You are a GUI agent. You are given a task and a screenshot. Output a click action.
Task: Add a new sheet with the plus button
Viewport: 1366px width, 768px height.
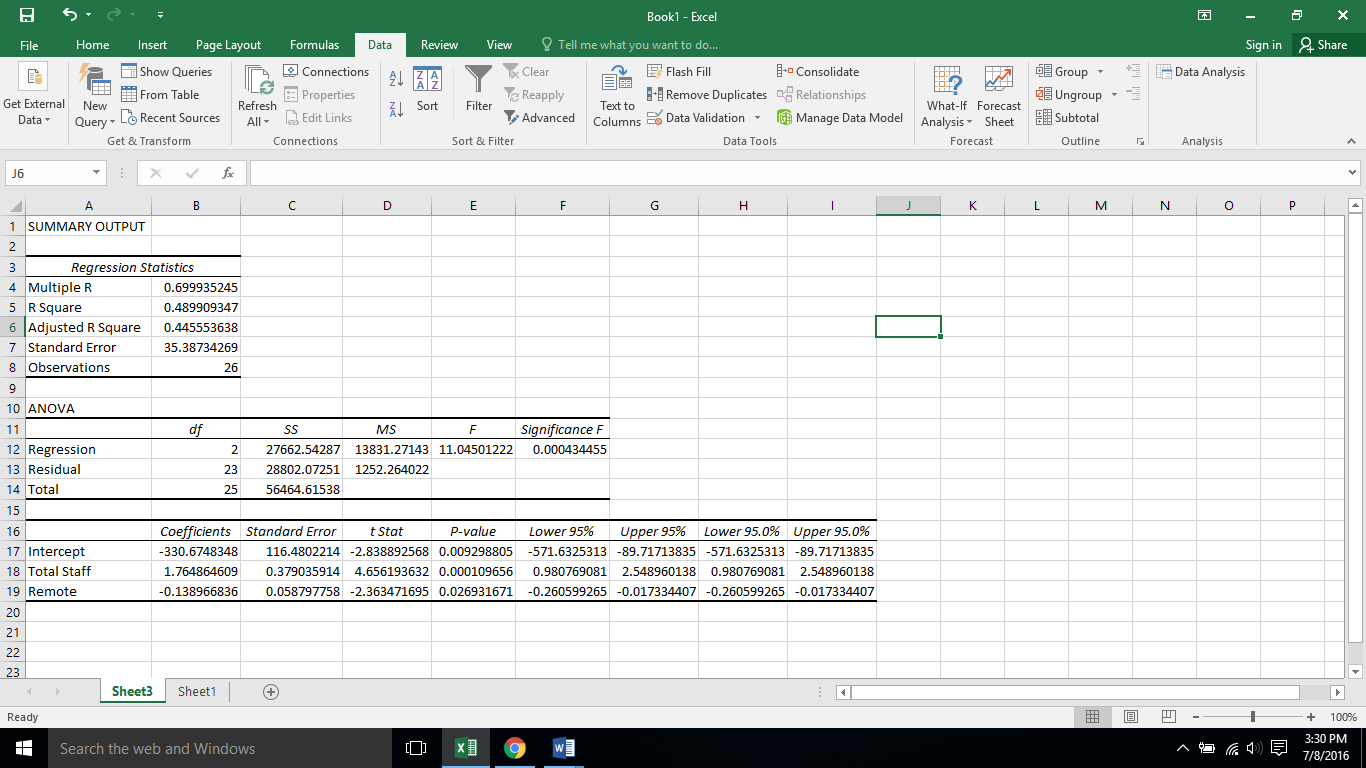click(270, 692)
